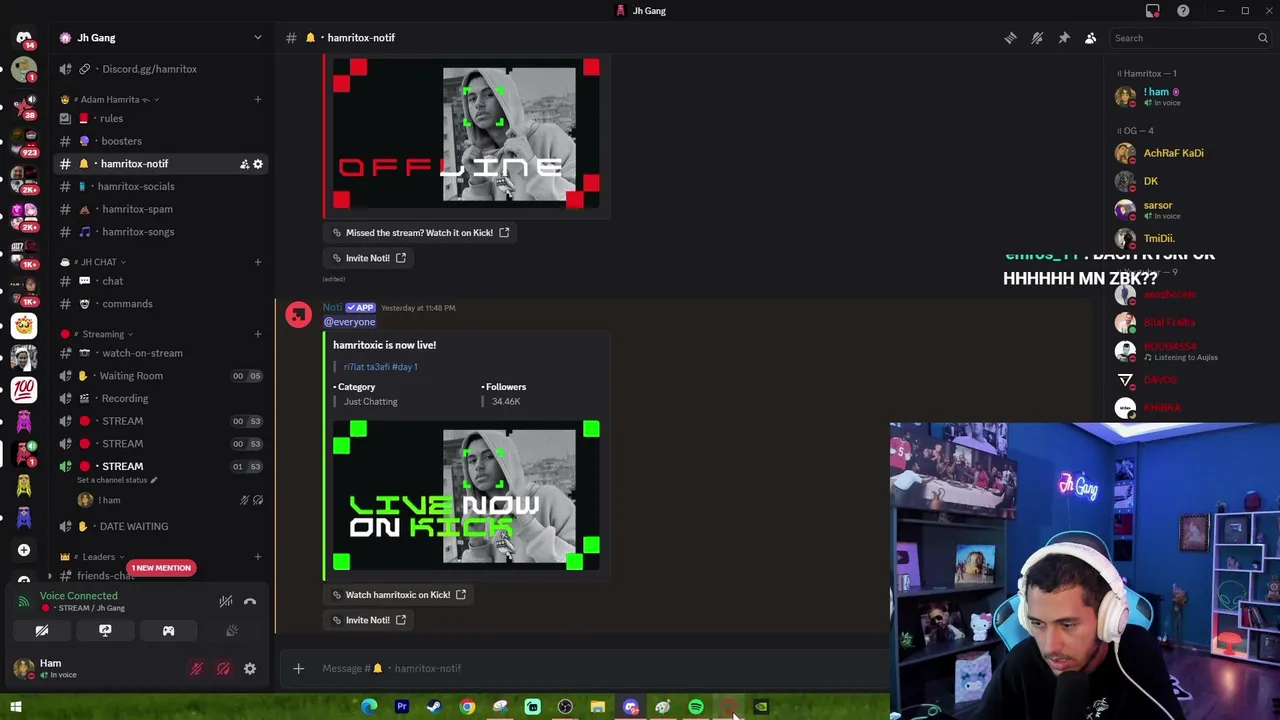Open the LIVE NOW ON KICK thumbnail
This screenshot has height=720, width=1280.
[x=466, y=496]
